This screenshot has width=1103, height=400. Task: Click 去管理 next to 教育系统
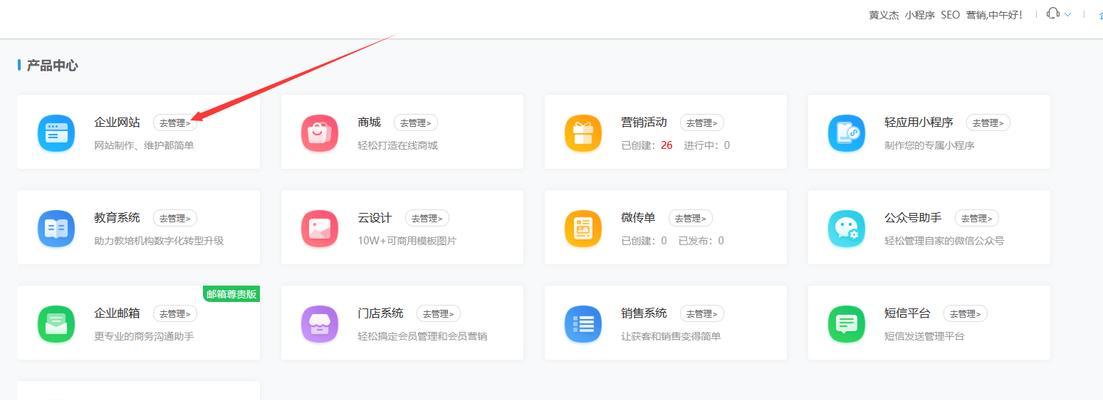click(x=175, y=219)
